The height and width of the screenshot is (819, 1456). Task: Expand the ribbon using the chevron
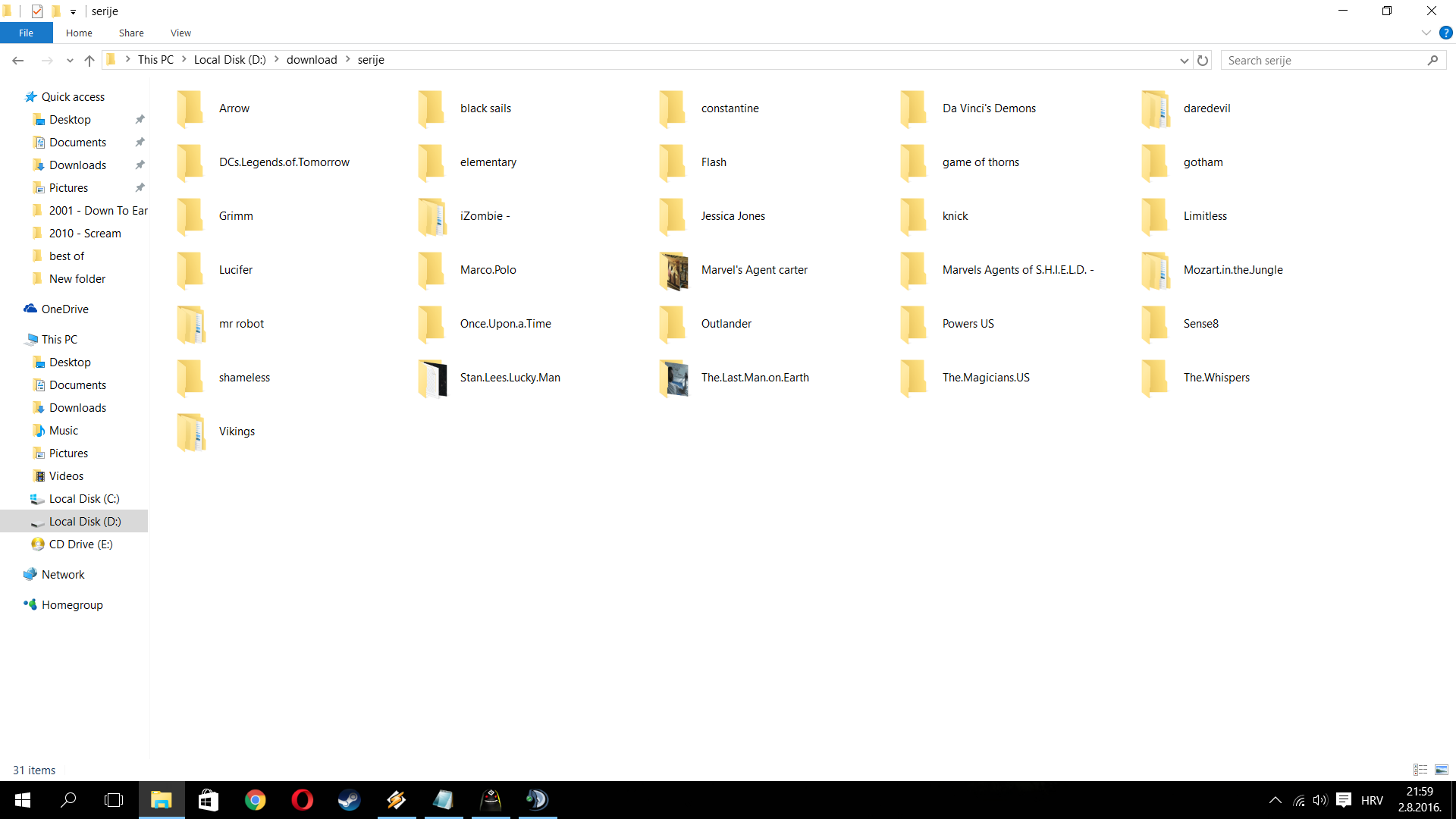pyautogui.click(x=1426, y=33)
